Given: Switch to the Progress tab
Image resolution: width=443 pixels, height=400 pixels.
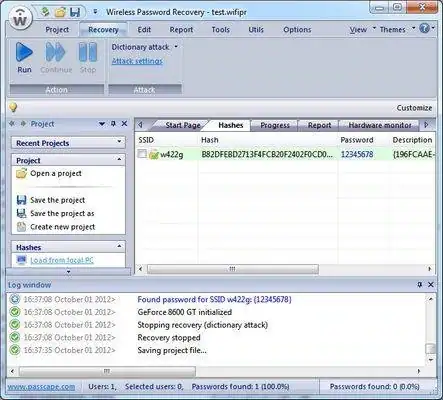Looking at the screenshot, I should (x=275, y=125).
